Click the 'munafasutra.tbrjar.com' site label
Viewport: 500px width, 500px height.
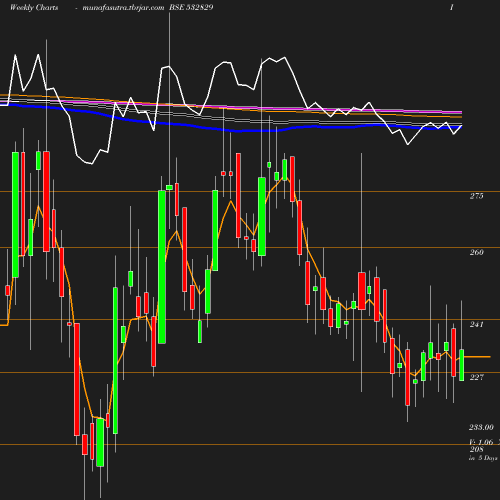pos(123,8)
